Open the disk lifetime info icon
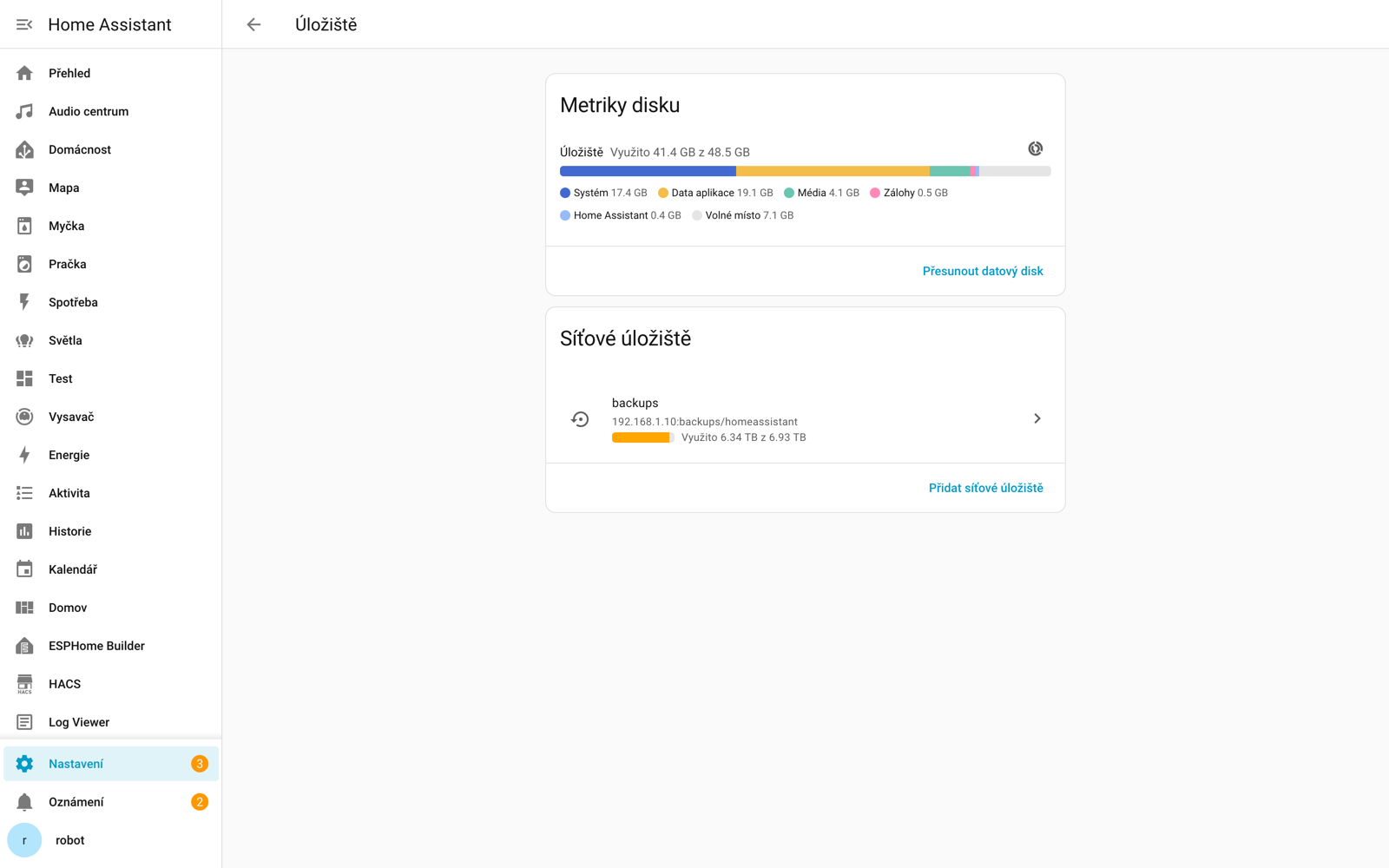1389x868 pixels. click(x=1036, y=148)
